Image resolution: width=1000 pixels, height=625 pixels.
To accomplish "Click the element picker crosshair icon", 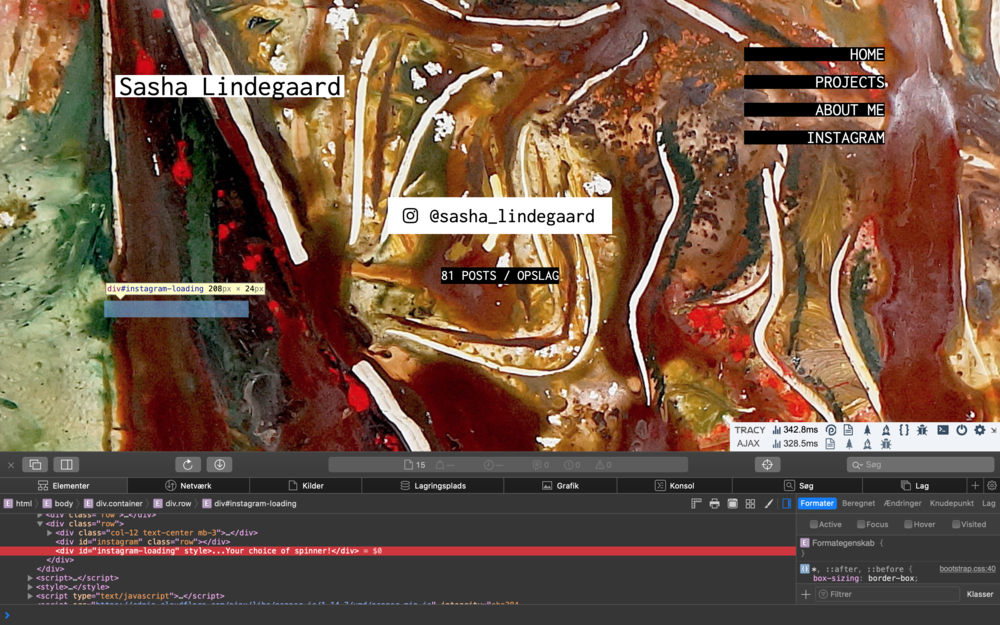I will click(767, 464).
